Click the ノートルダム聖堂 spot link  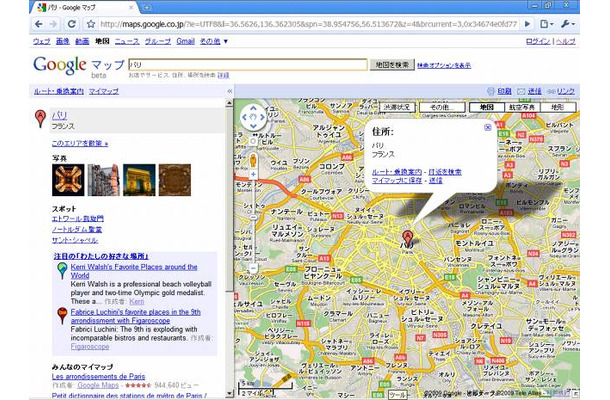[77, 230]
